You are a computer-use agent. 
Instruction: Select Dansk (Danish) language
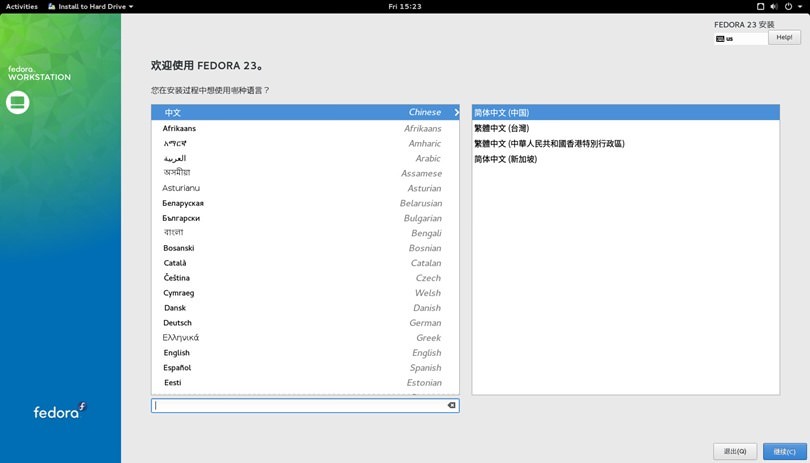coord(305,308)
